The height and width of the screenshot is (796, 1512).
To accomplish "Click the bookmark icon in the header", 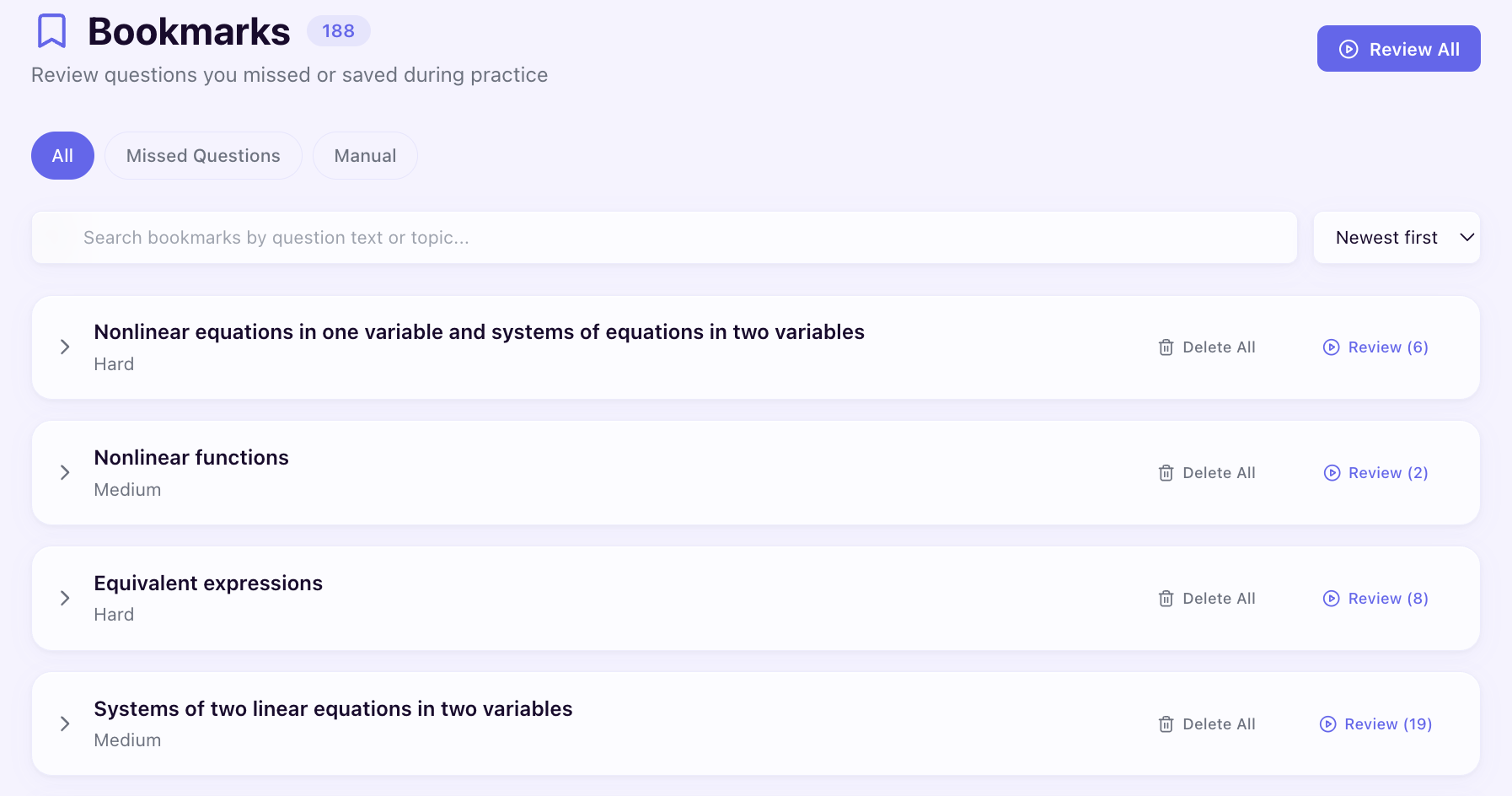I will point(52,30).
